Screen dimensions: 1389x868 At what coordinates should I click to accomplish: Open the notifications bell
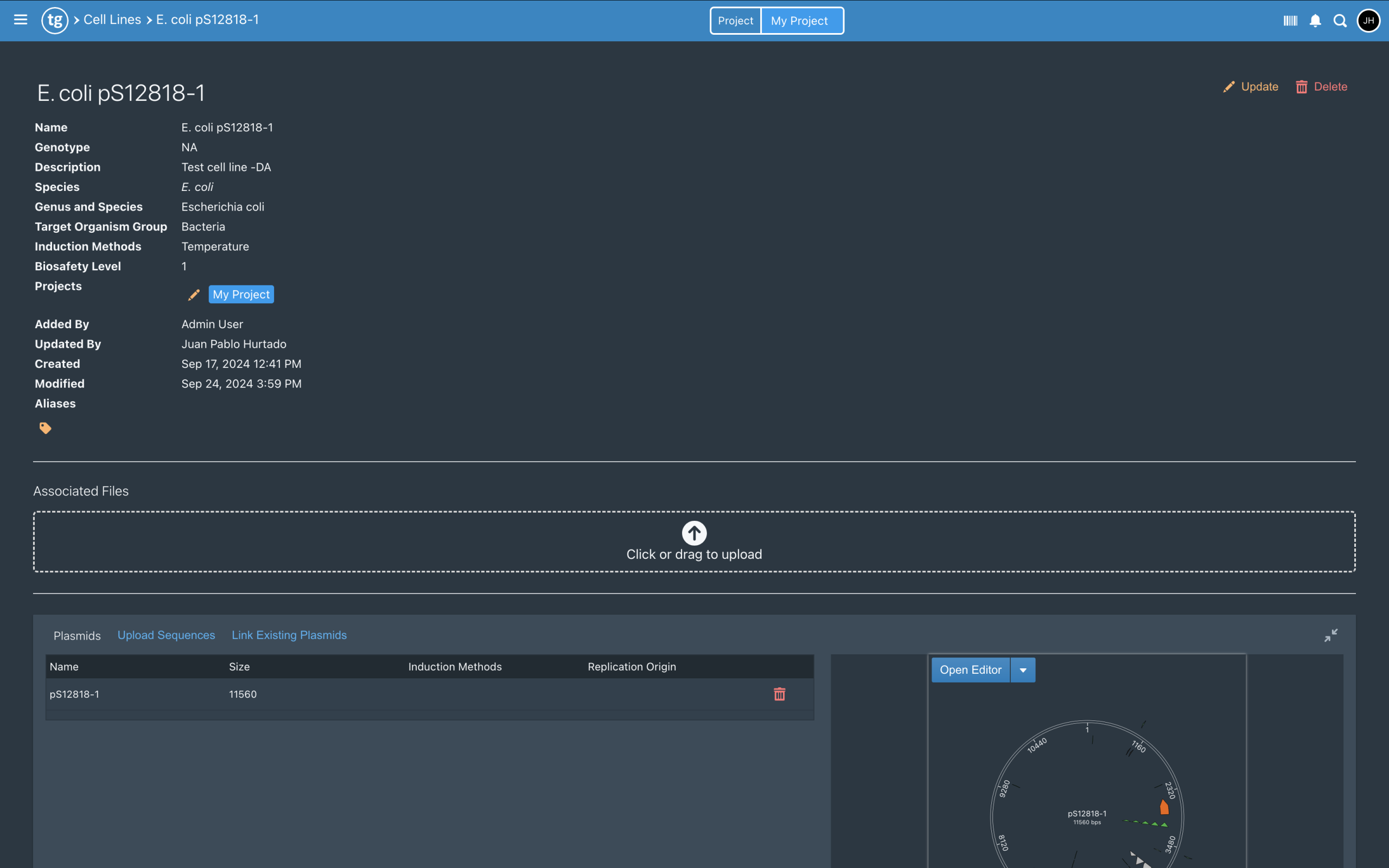(x=1315, y=21)
